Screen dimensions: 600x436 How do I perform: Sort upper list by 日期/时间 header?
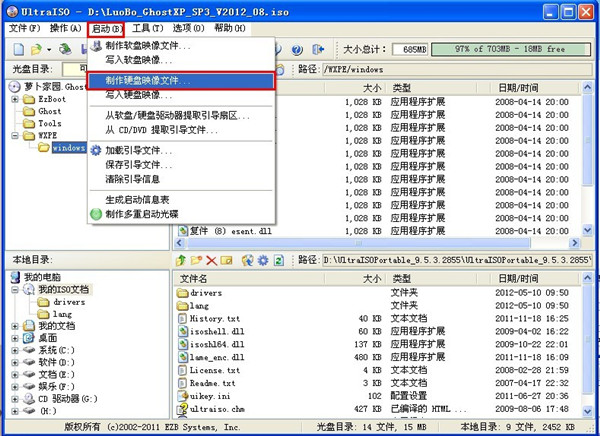tap(535, 88)
